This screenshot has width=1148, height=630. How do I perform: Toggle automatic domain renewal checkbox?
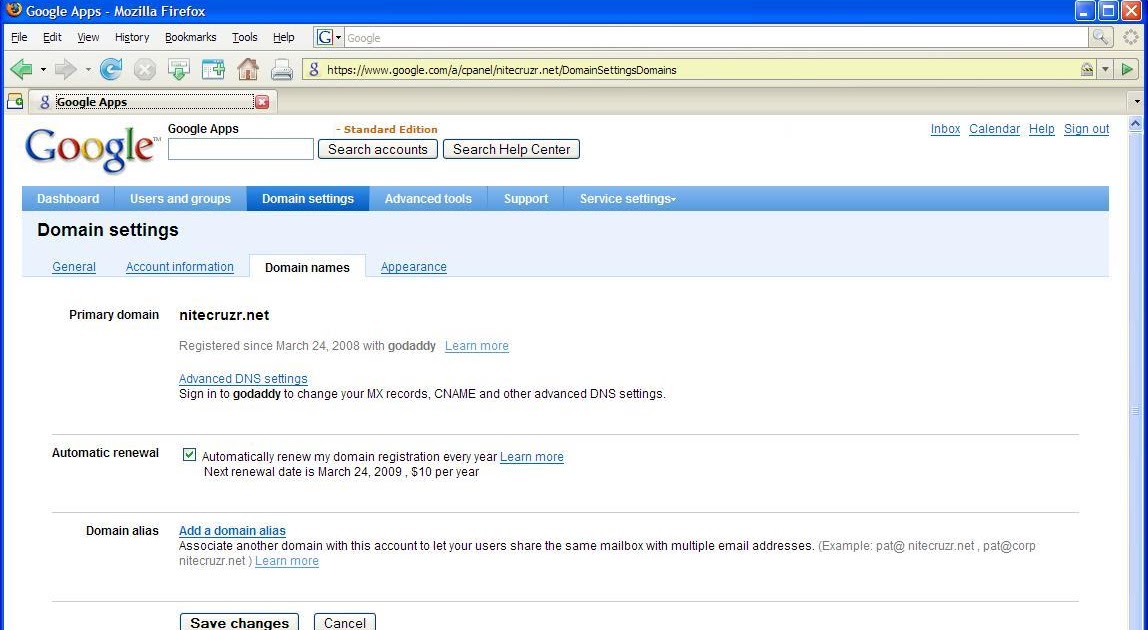[x=189, y=455]
